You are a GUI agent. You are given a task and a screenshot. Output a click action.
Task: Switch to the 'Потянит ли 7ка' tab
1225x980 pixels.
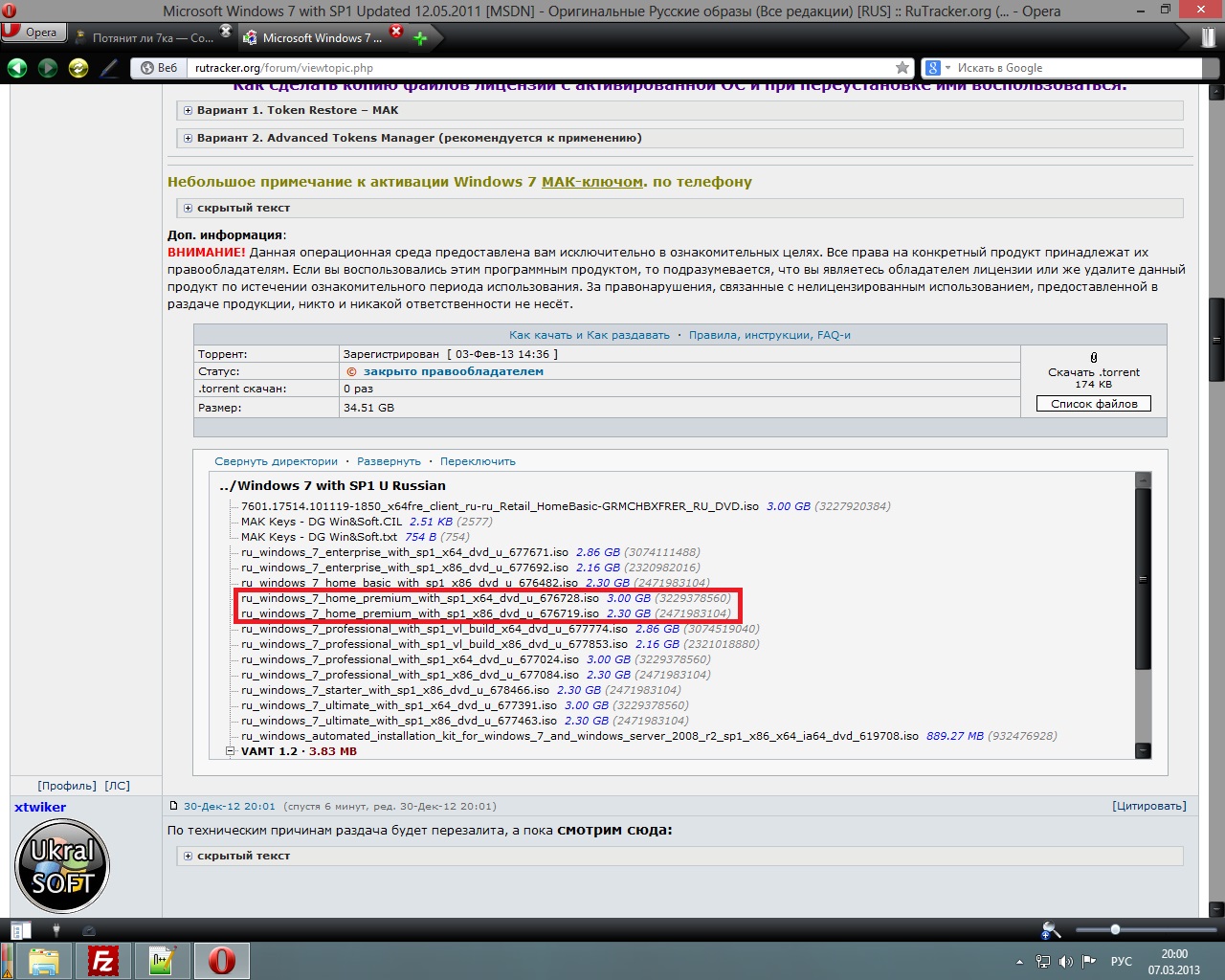[x=151, y=38]
